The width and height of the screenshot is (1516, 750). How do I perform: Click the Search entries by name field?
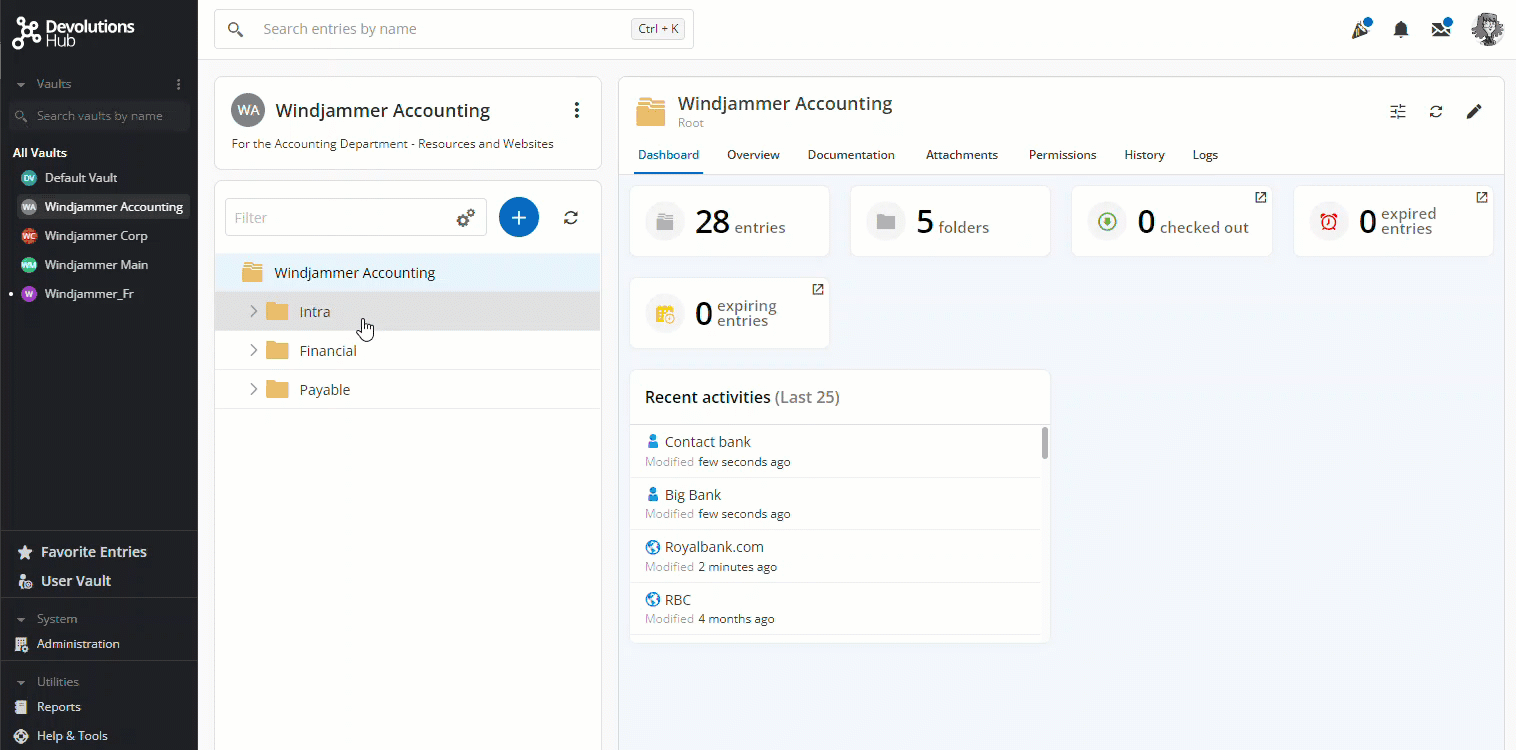click(x=454, y=29)
